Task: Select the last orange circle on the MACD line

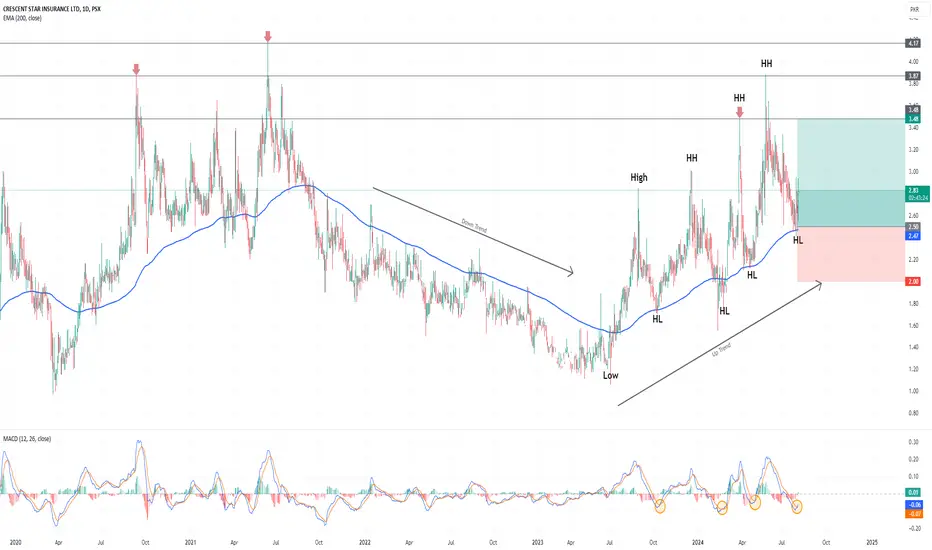Action: (x=796, y=507)
